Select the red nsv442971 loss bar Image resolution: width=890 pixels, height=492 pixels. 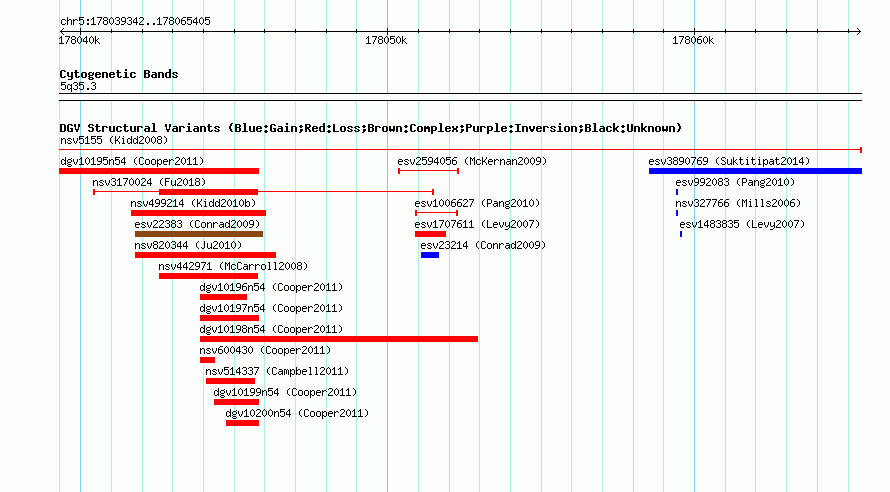tap(208, 276)
